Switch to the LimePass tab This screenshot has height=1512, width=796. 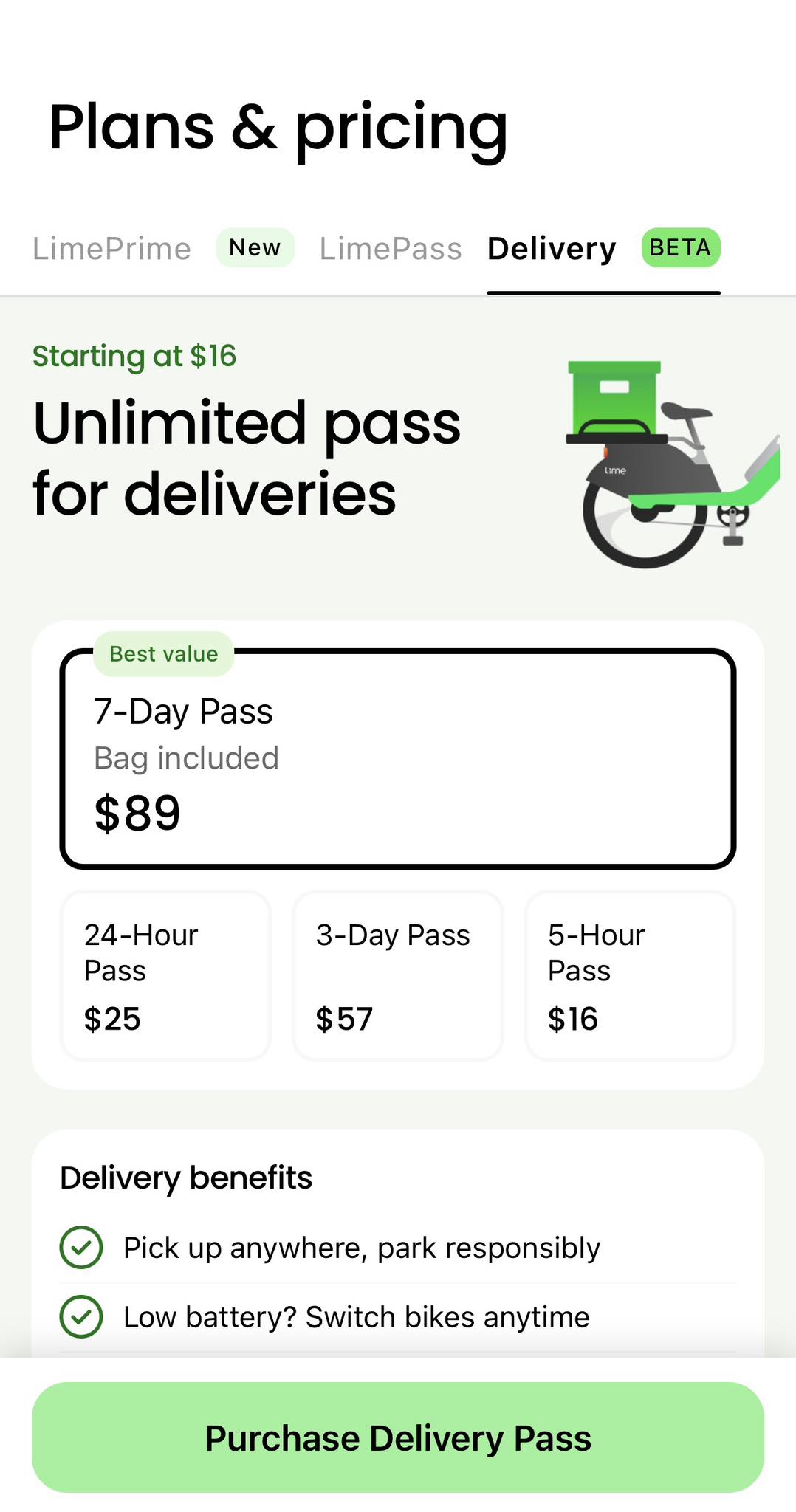[x=391, y=249]
